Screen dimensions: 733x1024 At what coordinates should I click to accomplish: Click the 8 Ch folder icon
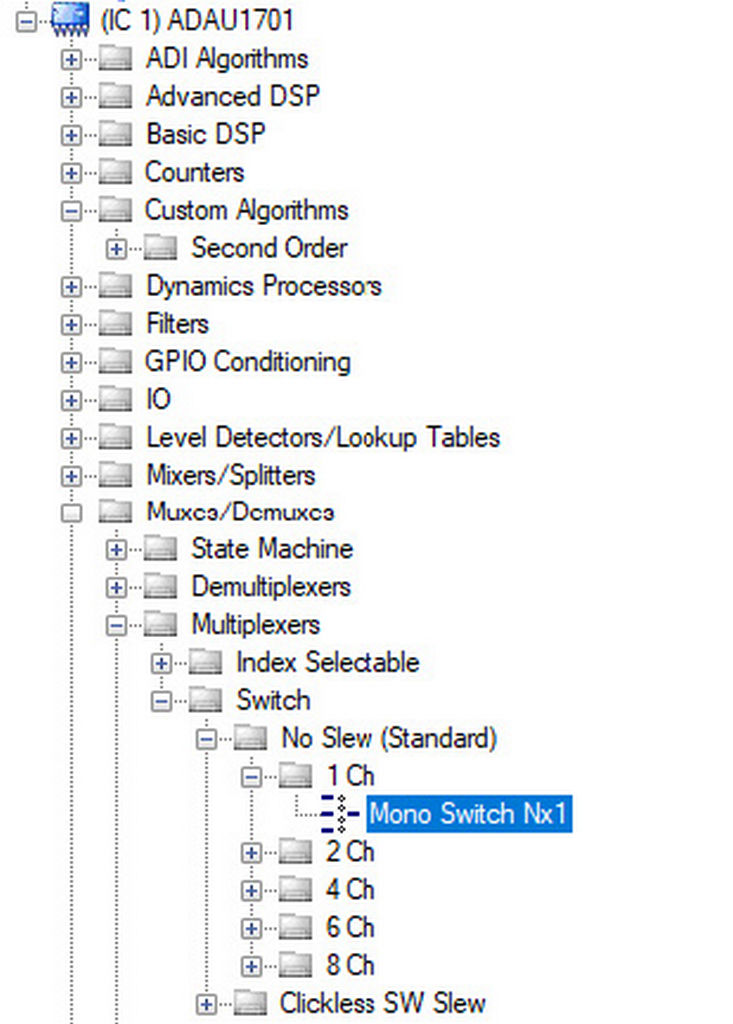pos(295,965)
